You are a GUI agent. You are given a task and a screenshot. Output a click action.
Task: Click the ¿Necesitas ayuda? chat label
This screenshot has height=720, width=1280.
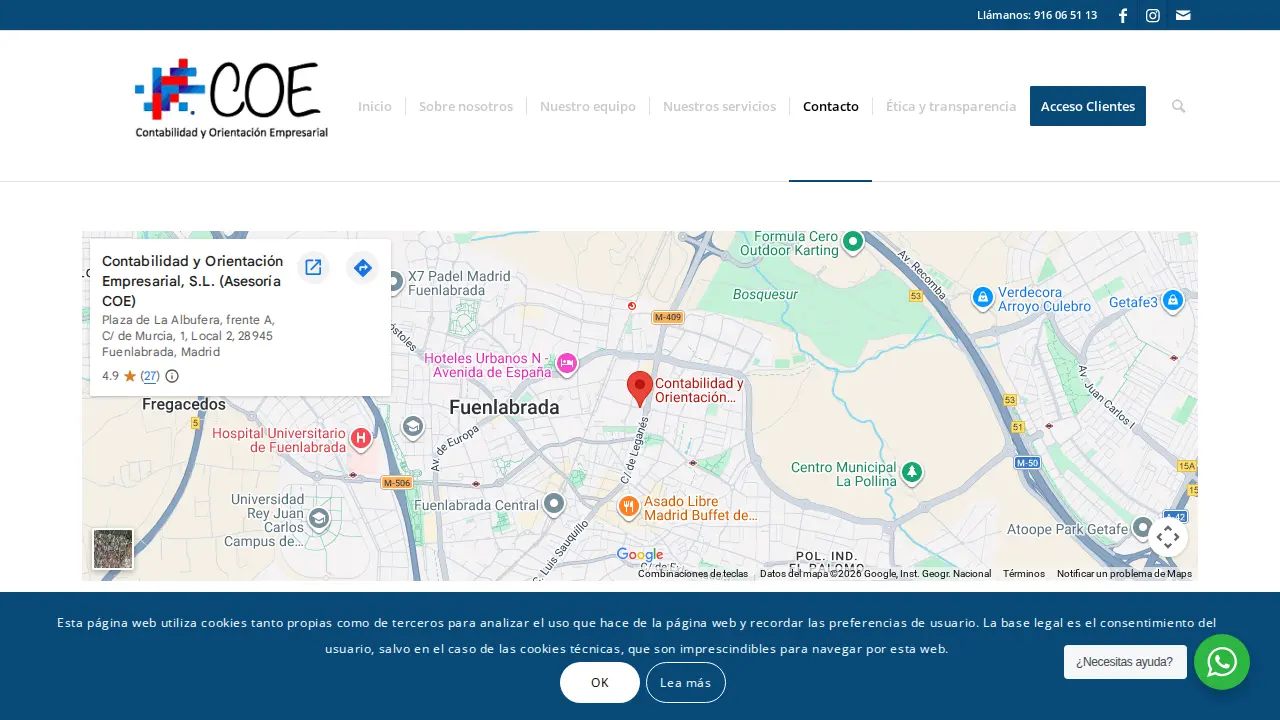1125,662
